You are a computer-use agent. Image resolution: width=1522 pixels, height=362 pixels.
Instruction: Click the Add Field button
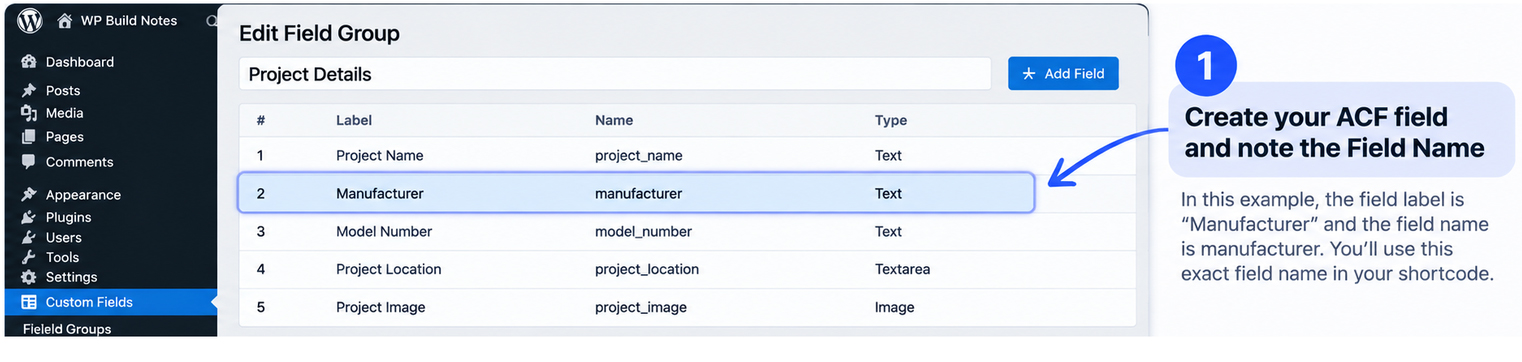click(x=1063, y=74)
